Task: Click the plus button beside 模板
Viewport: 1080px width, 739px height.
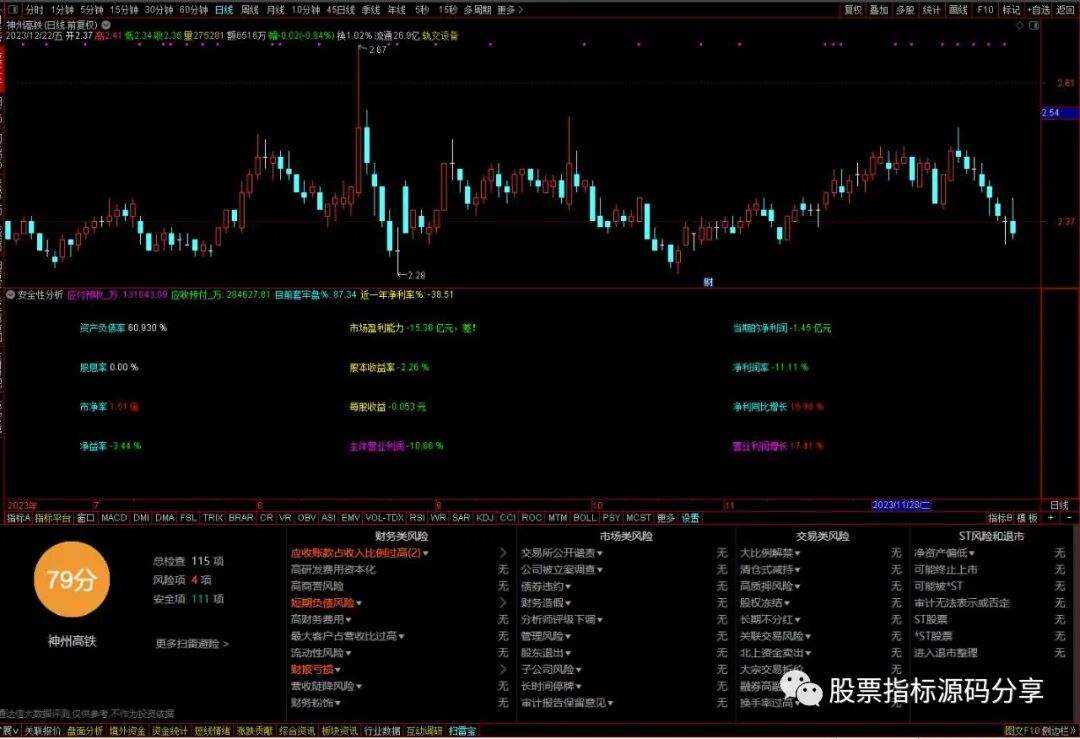Action: tap(1051, 517)
